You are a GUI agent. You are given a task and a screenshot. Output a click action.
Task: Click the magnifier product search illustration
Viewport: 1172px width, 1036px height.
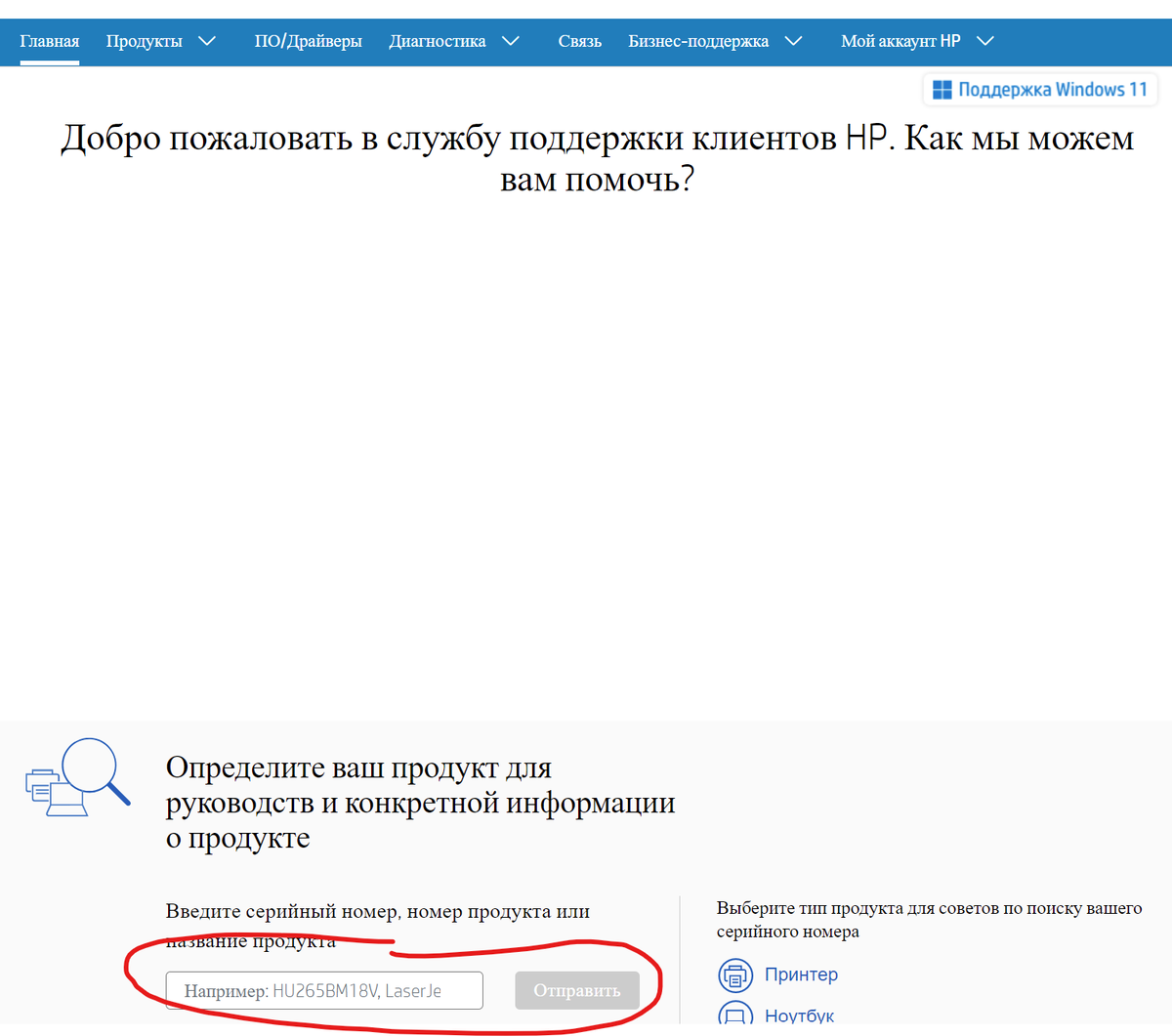coord(77,777)
